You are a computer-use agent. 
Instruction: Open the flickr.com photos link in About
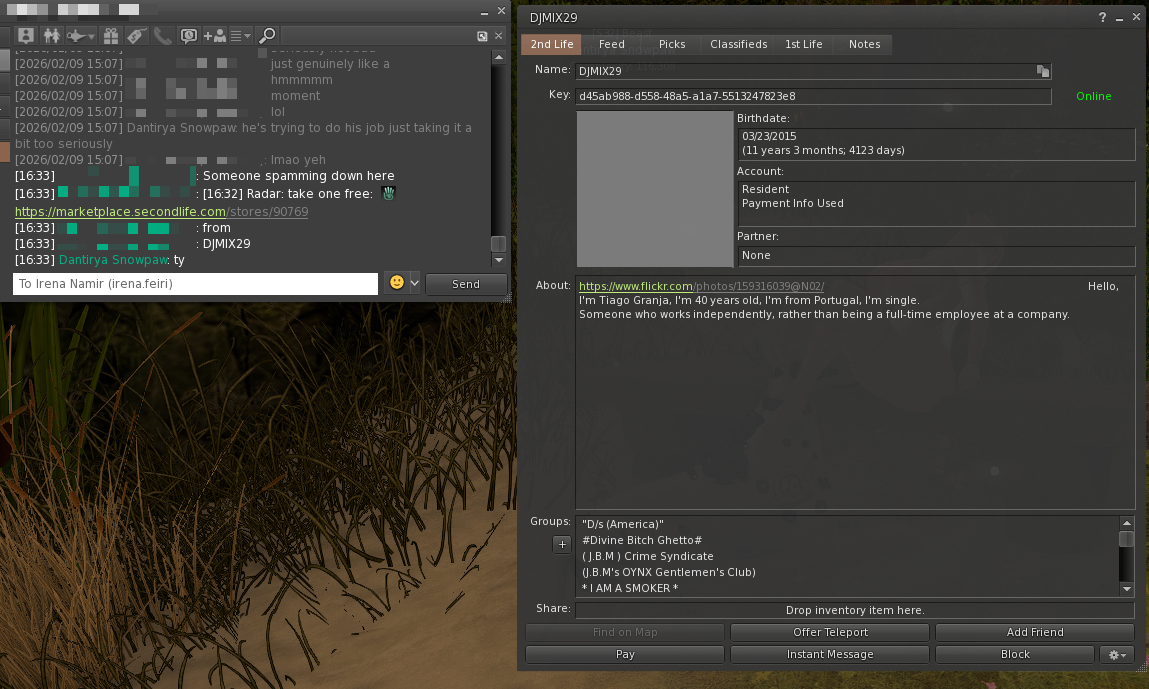pos(701,286)
